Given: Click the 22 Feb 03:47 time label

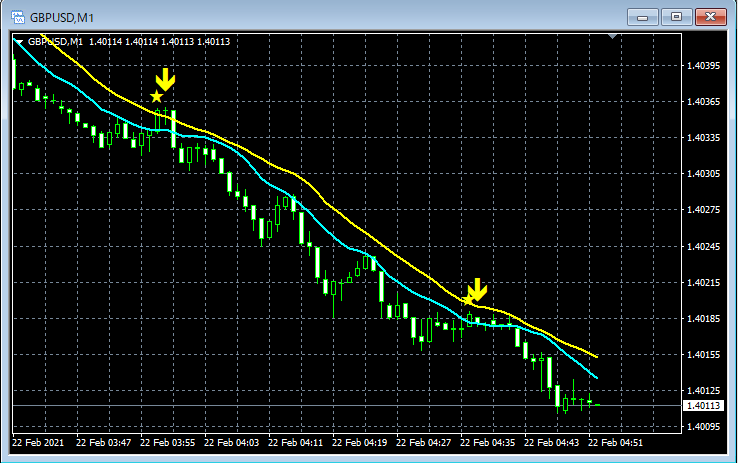Looking at the screenshot, I should 103,443.
